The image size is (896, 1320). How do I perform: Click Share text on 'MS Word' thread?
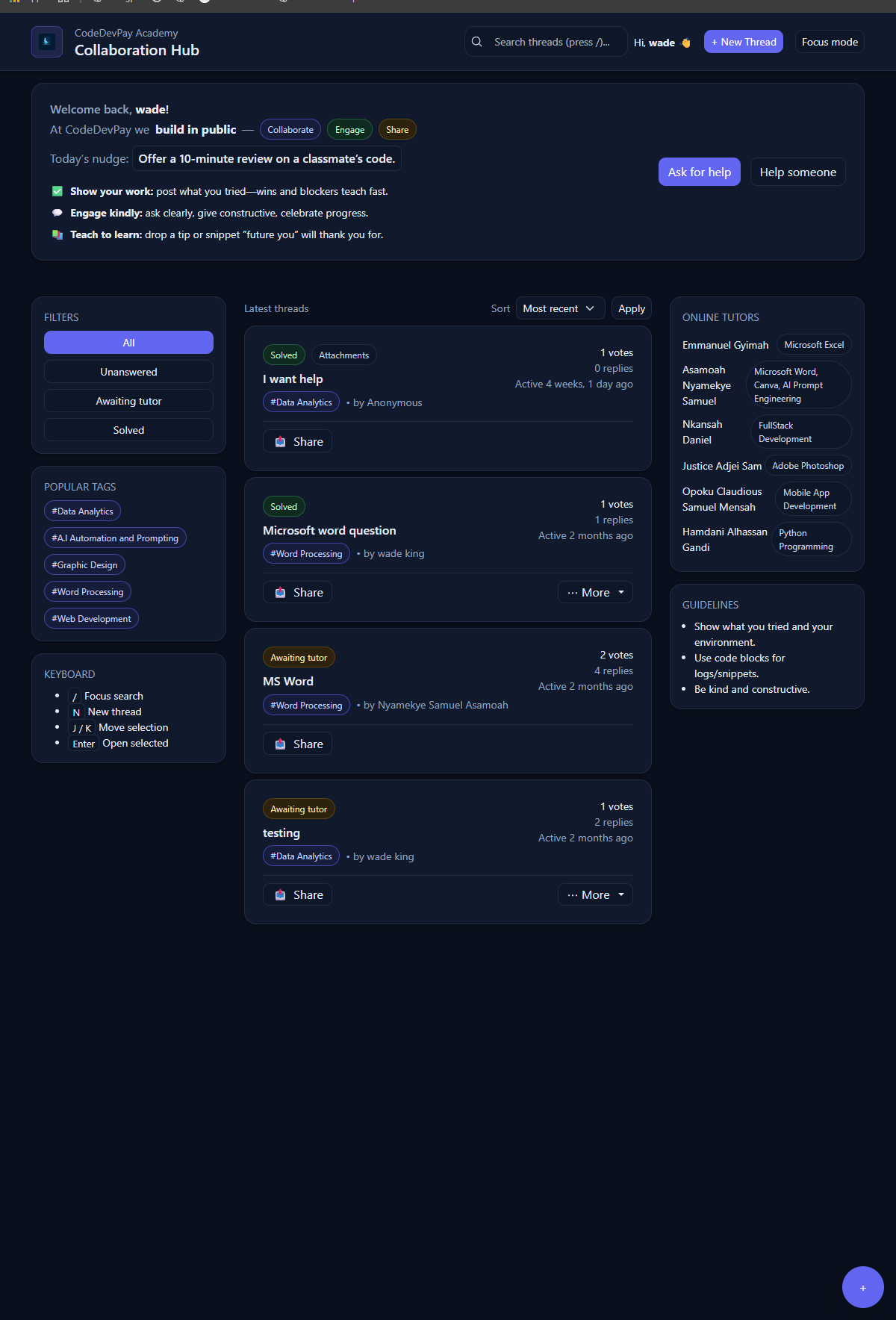(308, 744)
